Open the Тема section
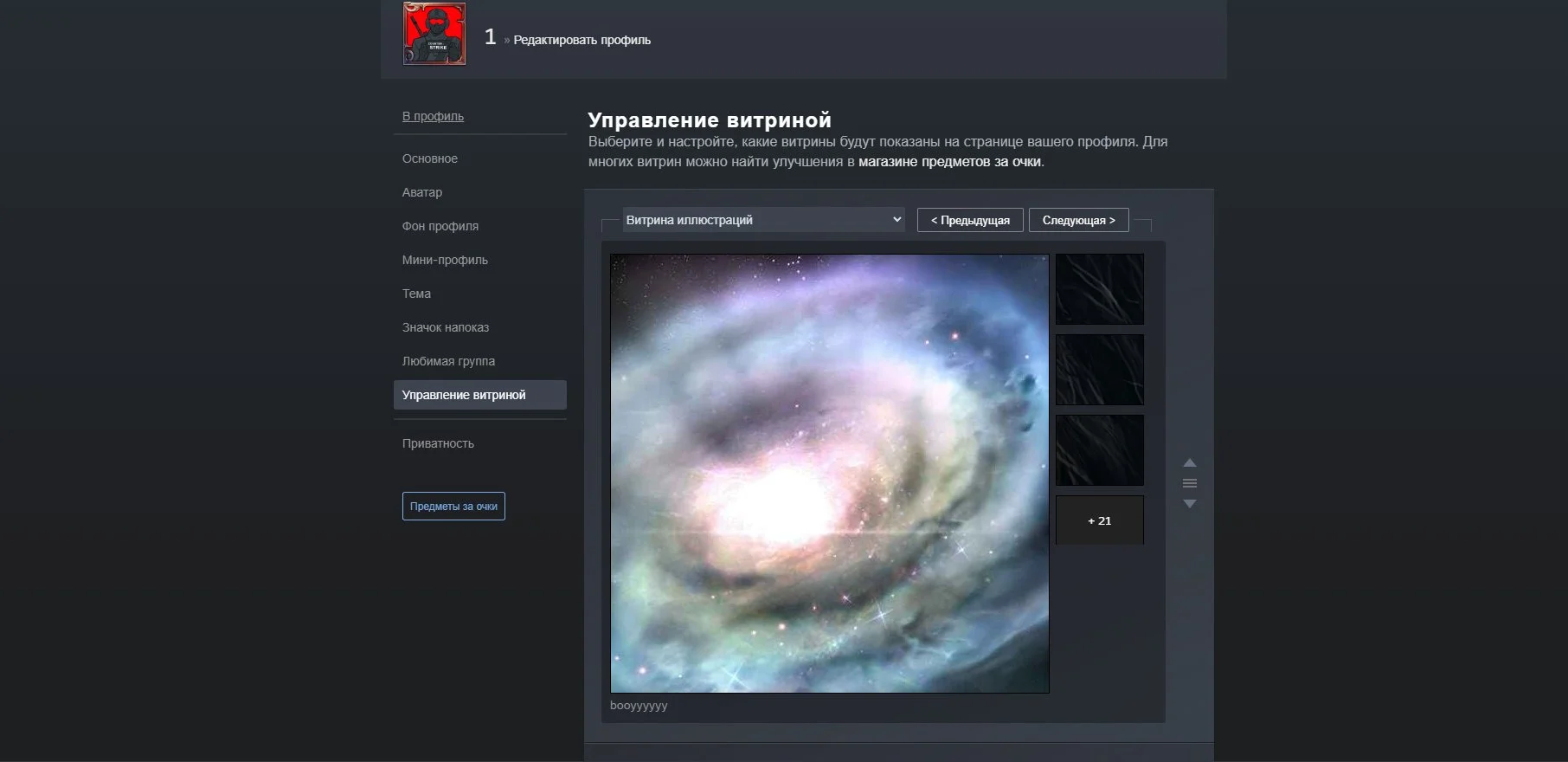Viewport: 1568px width, 762px height. [416, 294]
